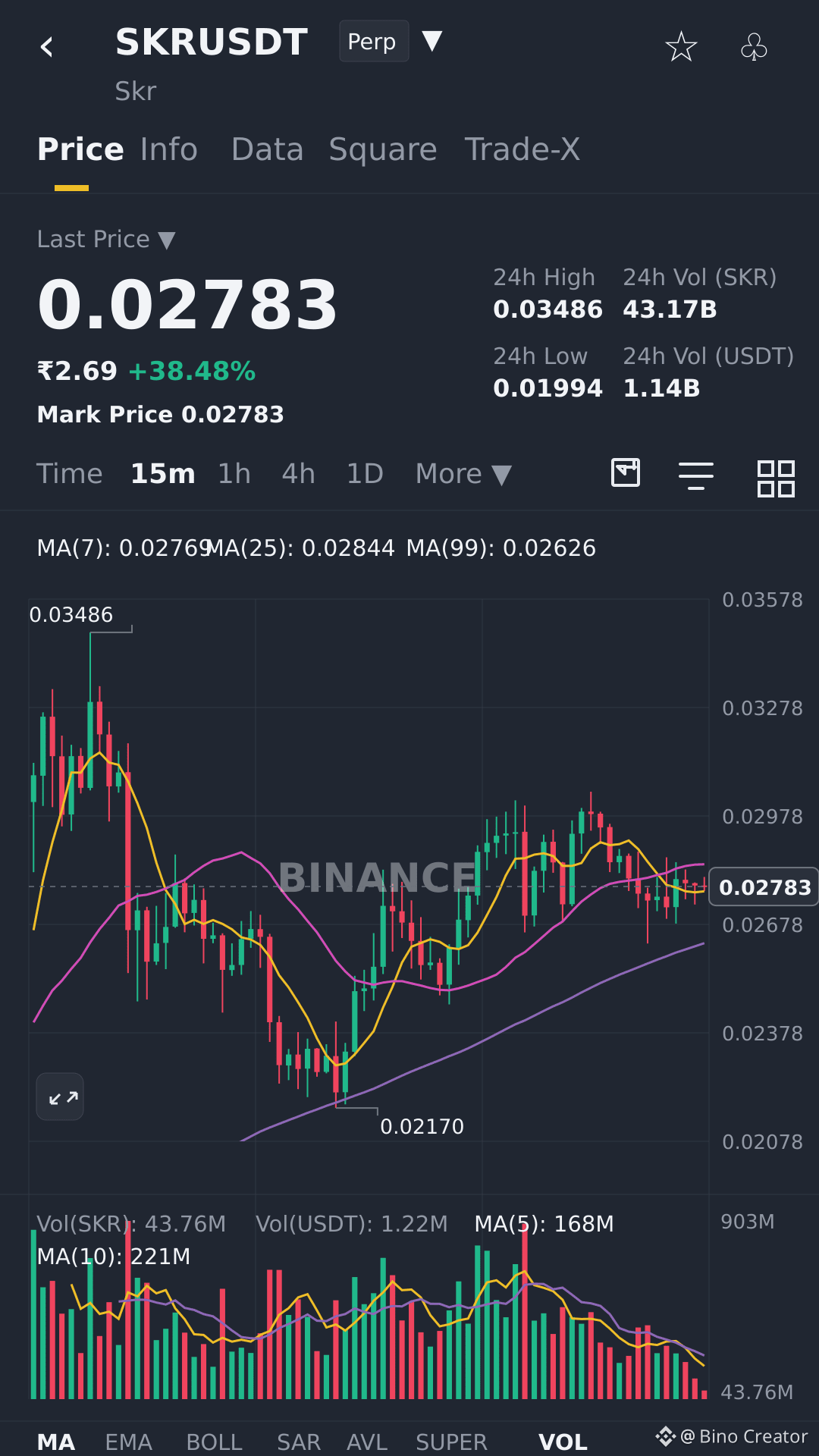This screenshot has width=819, height=1456.
Task: Toggle the BOLL indicator
Action: point(215,1442)
